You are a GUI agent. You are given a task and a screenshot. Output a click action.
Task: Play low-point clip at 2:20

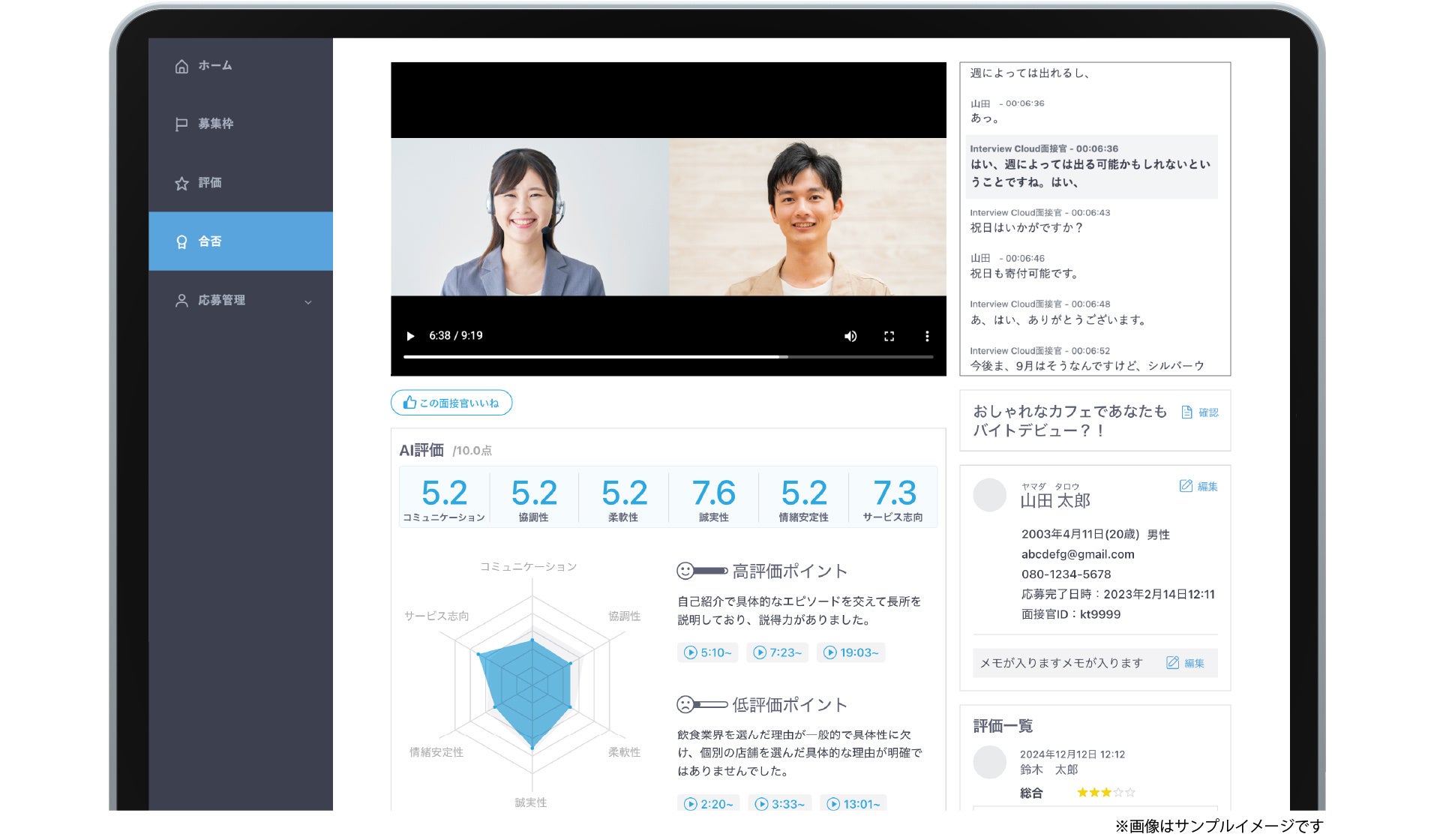pyautogui.click(x=709, y=803)
